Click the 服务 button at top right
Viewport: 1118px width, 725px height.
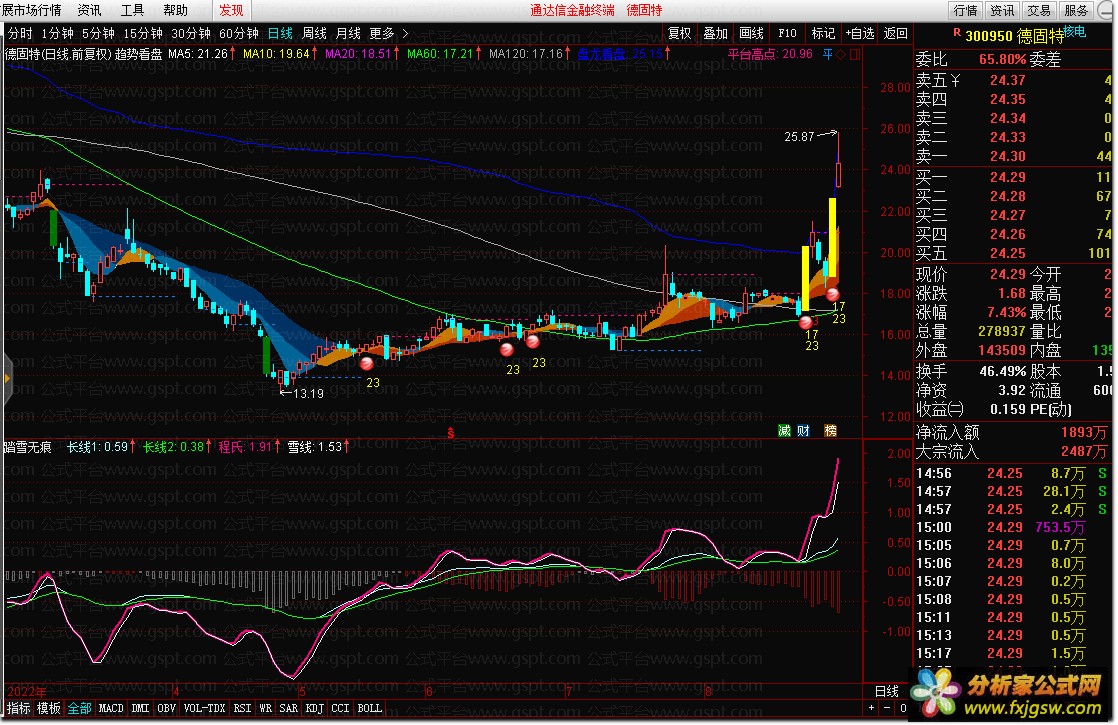(x=1076, y=11)
